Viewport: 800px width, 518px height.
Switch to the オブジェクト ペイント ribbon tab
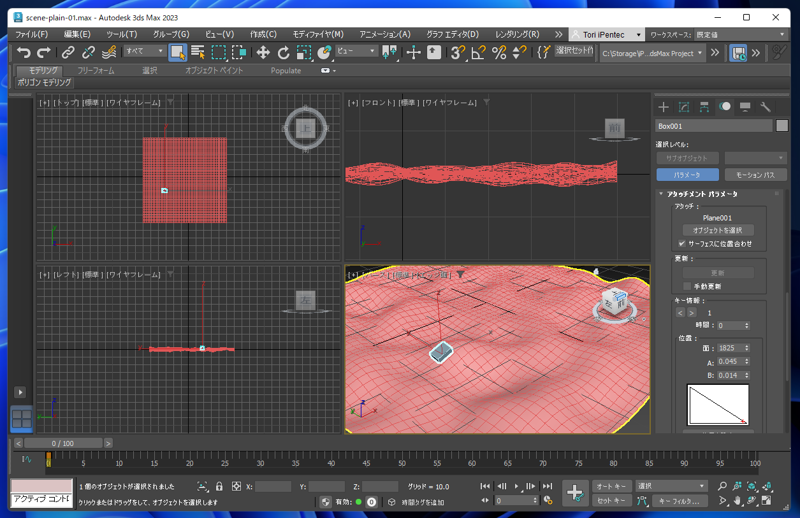pos(214,70)
